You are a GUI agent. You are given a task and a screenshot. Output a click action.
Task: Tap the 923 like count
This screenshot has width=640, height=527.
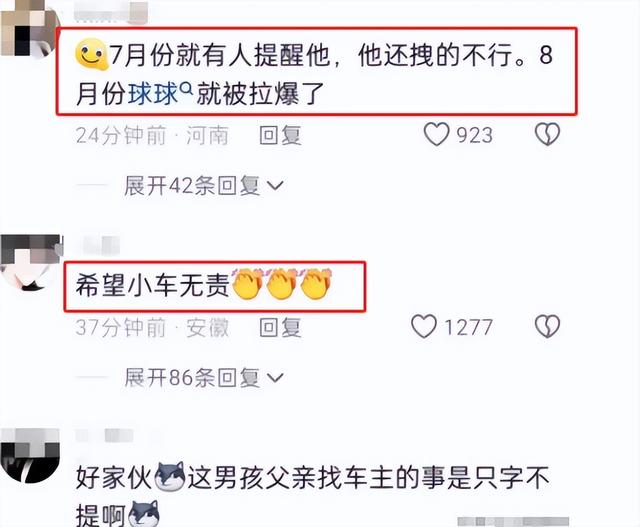[x=474, y=135]
